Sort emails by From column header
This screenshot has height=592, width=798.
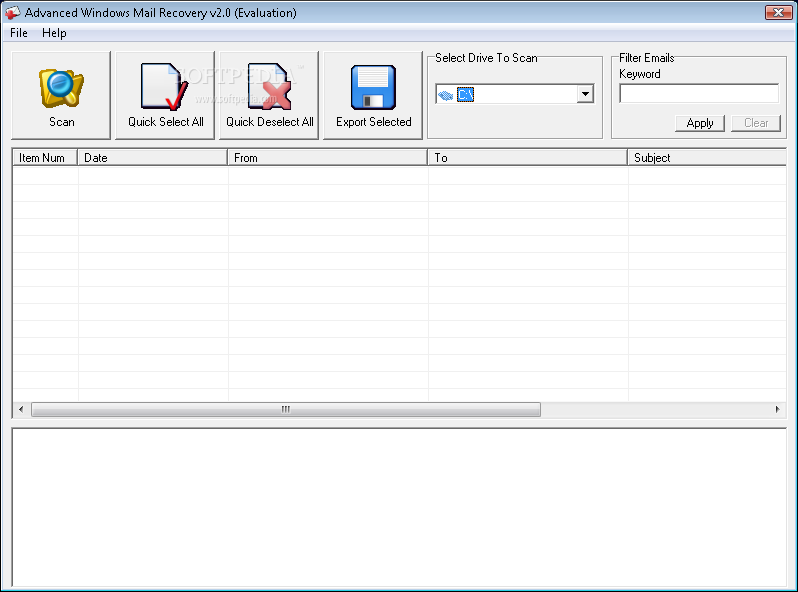point(327,158)
